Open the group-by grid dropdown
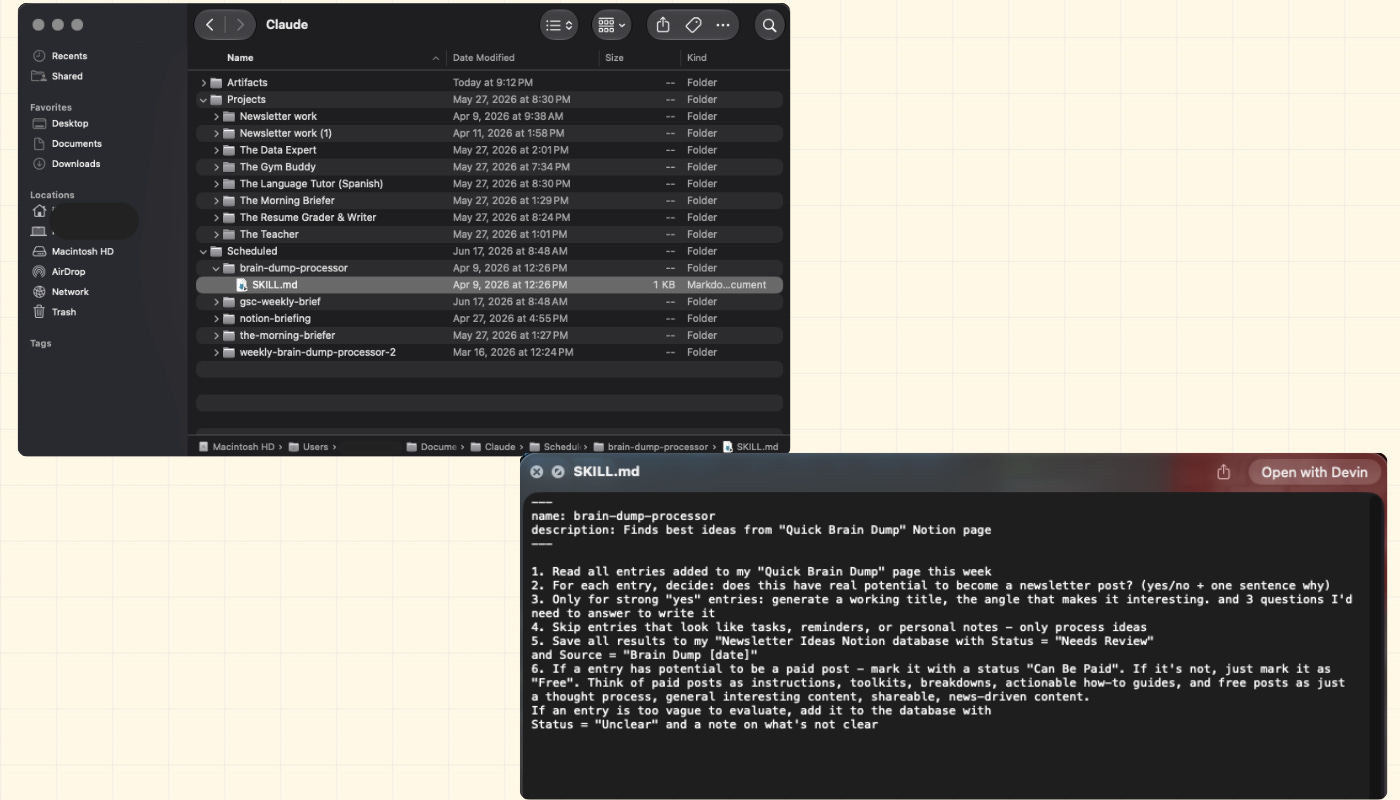 610,25
